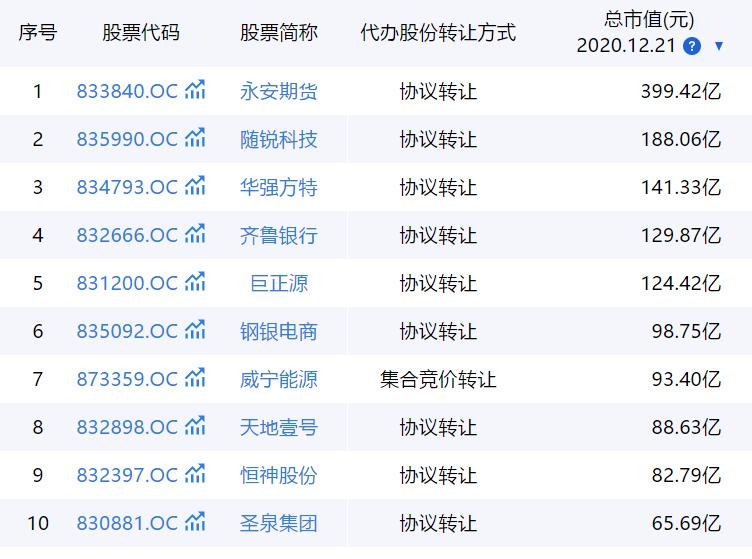Open the 钢银电商 stock link
Viewport: 752px width, 559px height.
click(x=279, y=331)
